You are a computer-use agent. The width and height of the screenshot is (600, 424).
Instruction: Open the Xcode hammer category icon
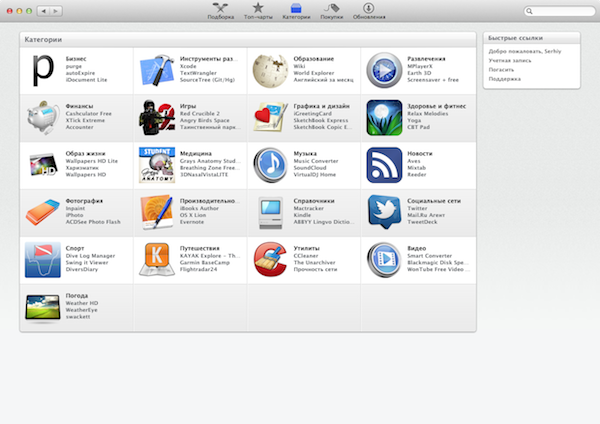(x=157, y=70)
